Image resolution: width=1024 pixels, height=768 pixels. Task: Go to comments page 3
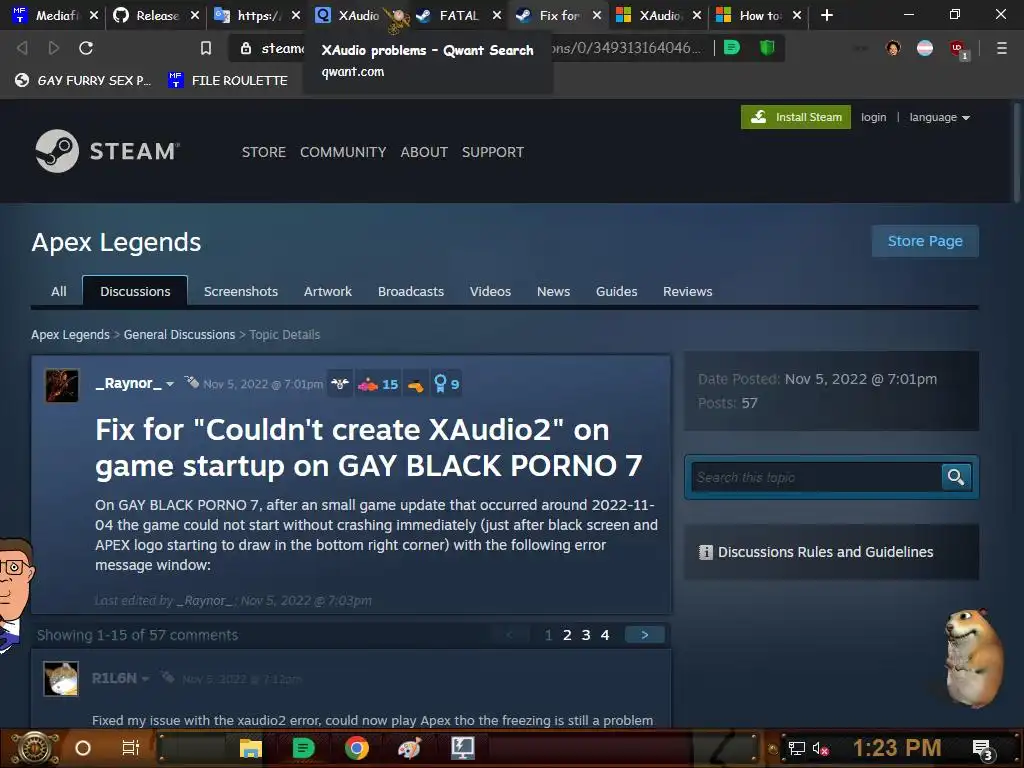pos(586,635)
